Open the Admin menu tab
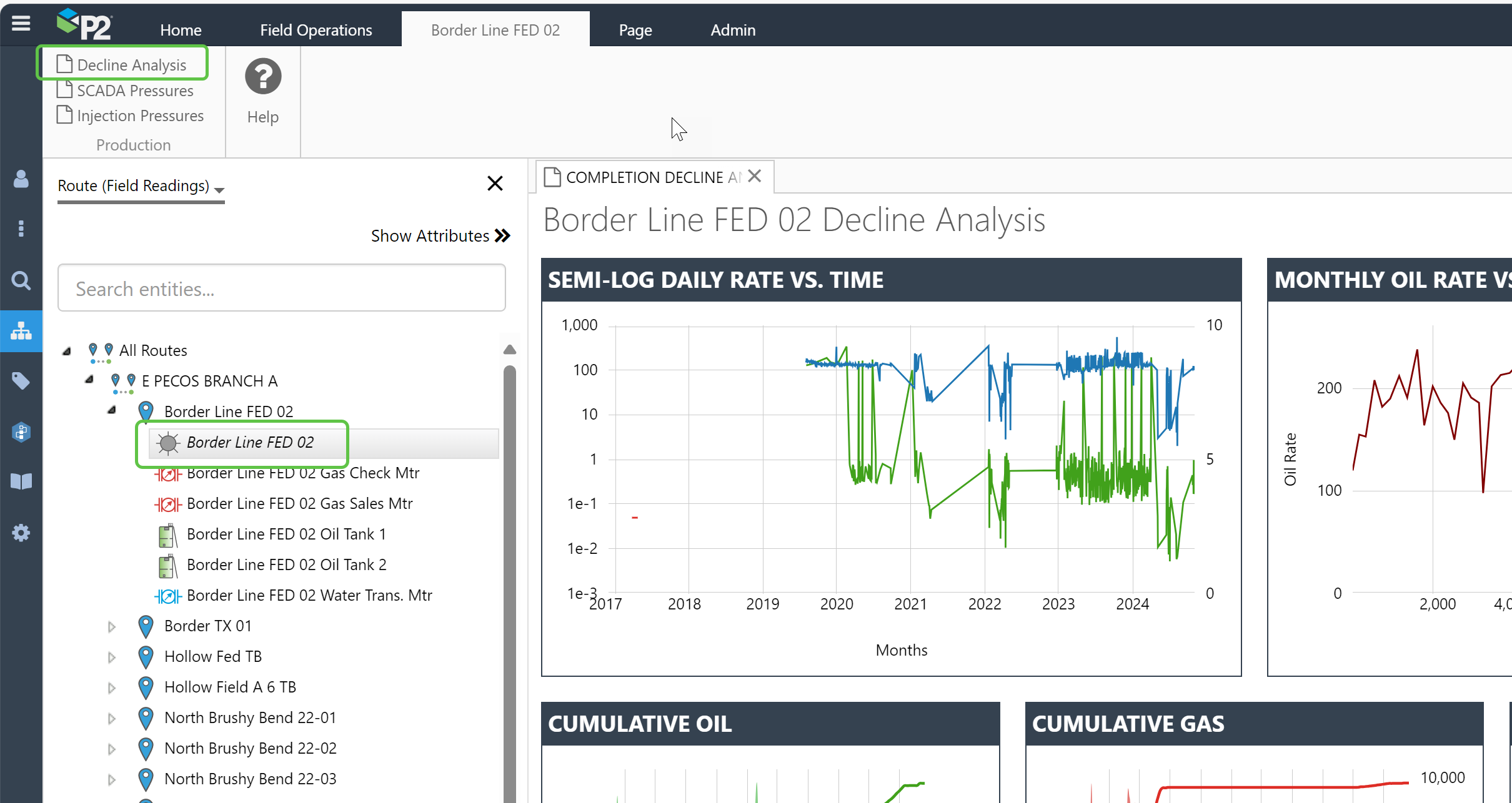This screenshot has height=803, width=1512. coord(733,30)
